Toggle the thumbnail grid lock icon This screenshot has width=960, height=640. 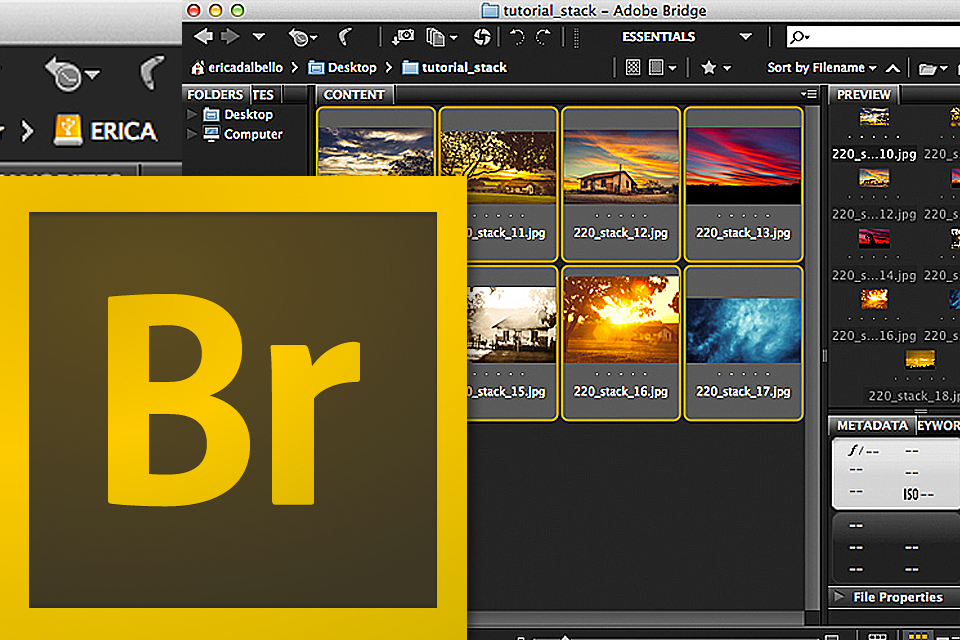[632, 67]
